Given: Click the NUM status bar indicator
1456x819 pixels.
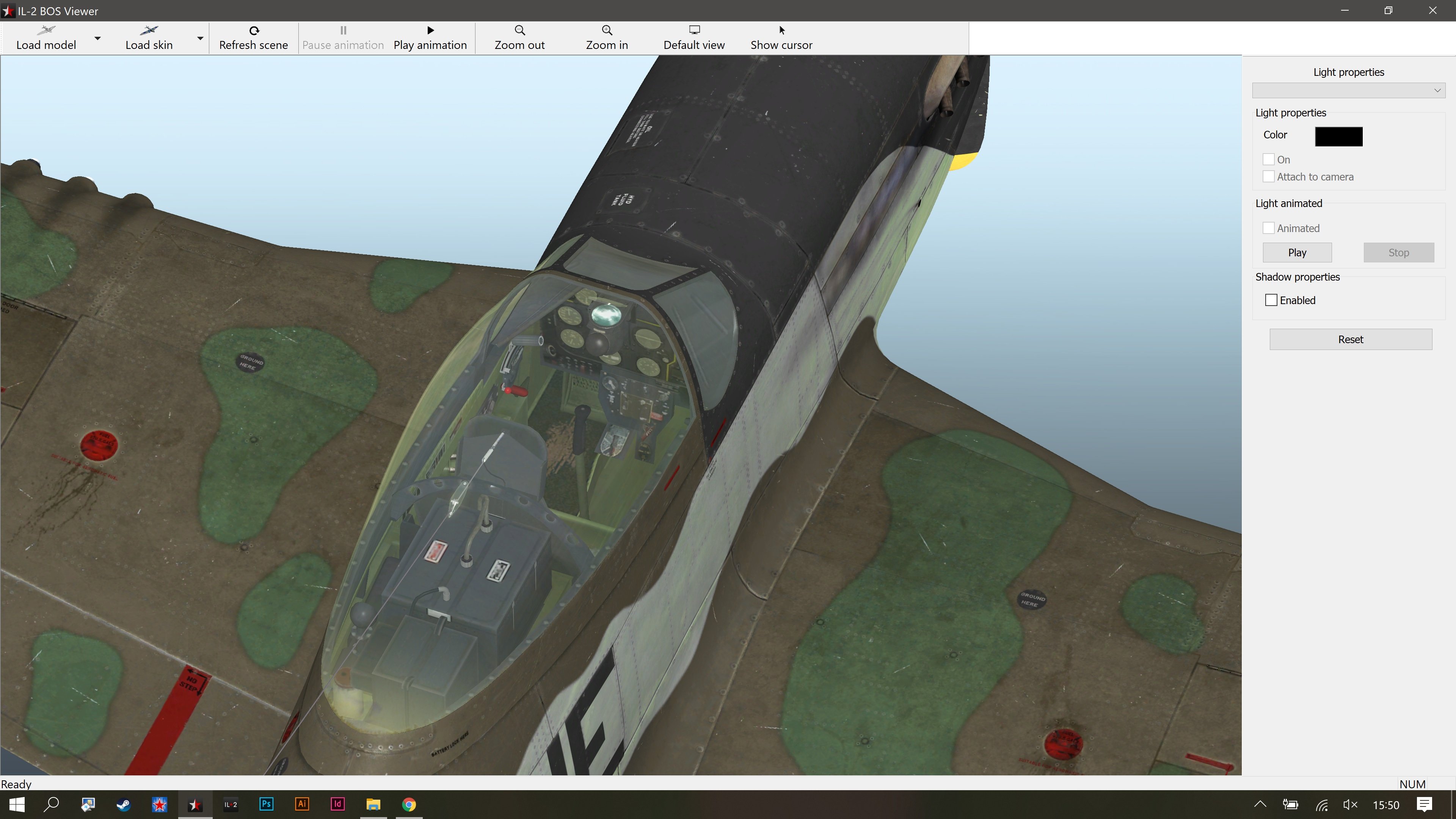Looking at the screenshot, I should tap(1412, 784).
